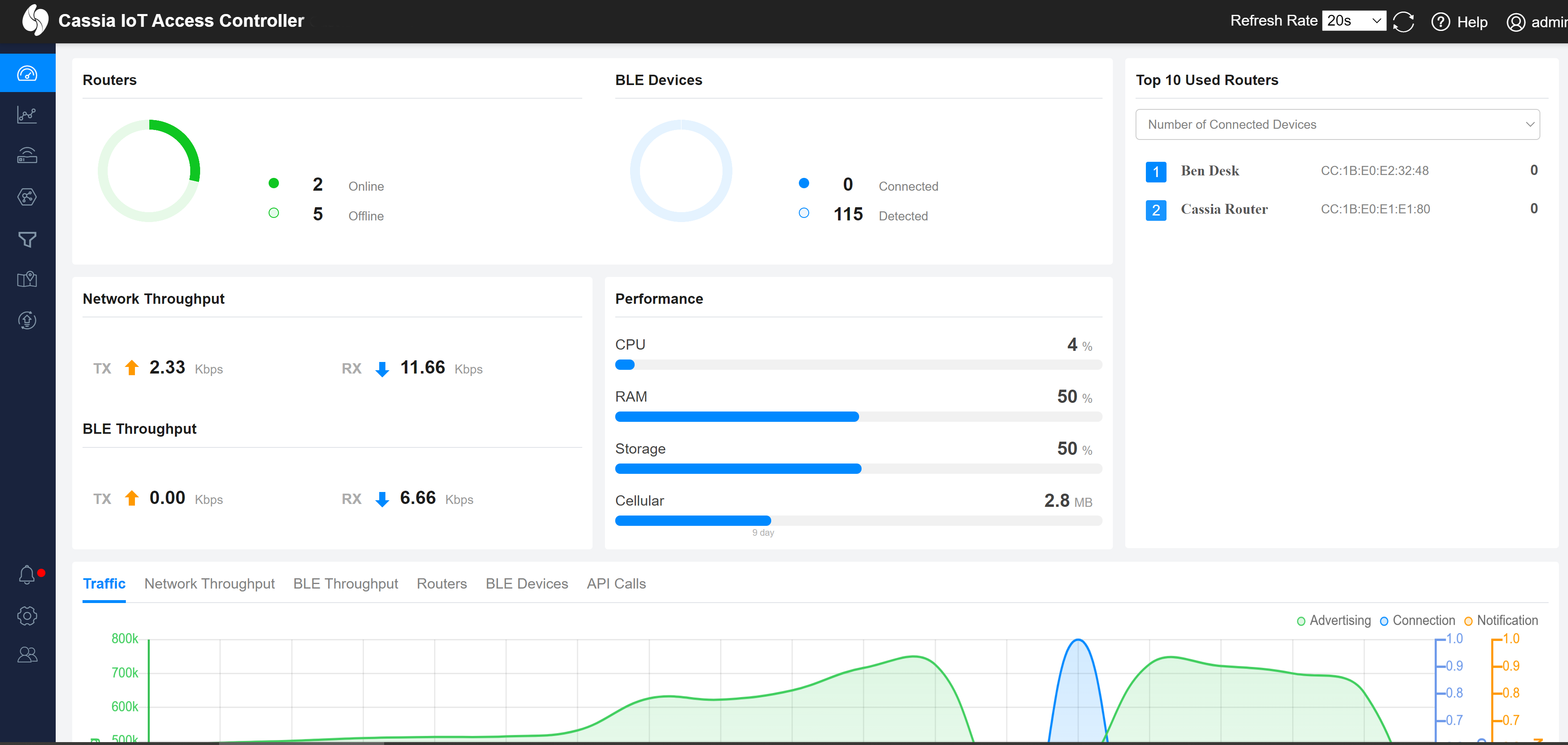Switch to the Network Throughput tab

pyautogui.click(x=209, y=584)
